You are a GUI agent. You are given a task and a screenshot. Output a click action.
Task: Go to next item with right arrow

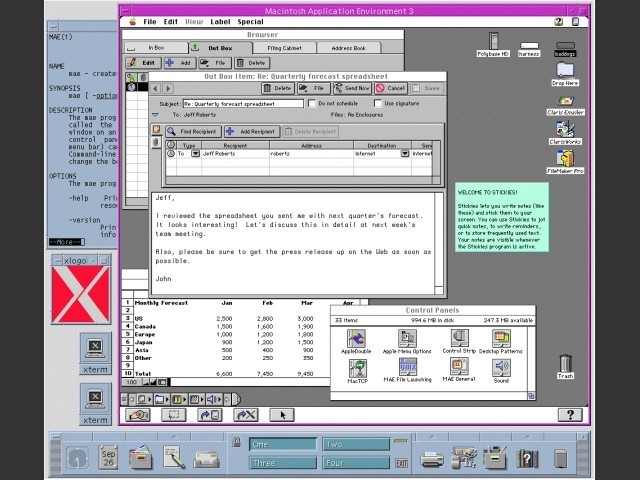(168, 88)
